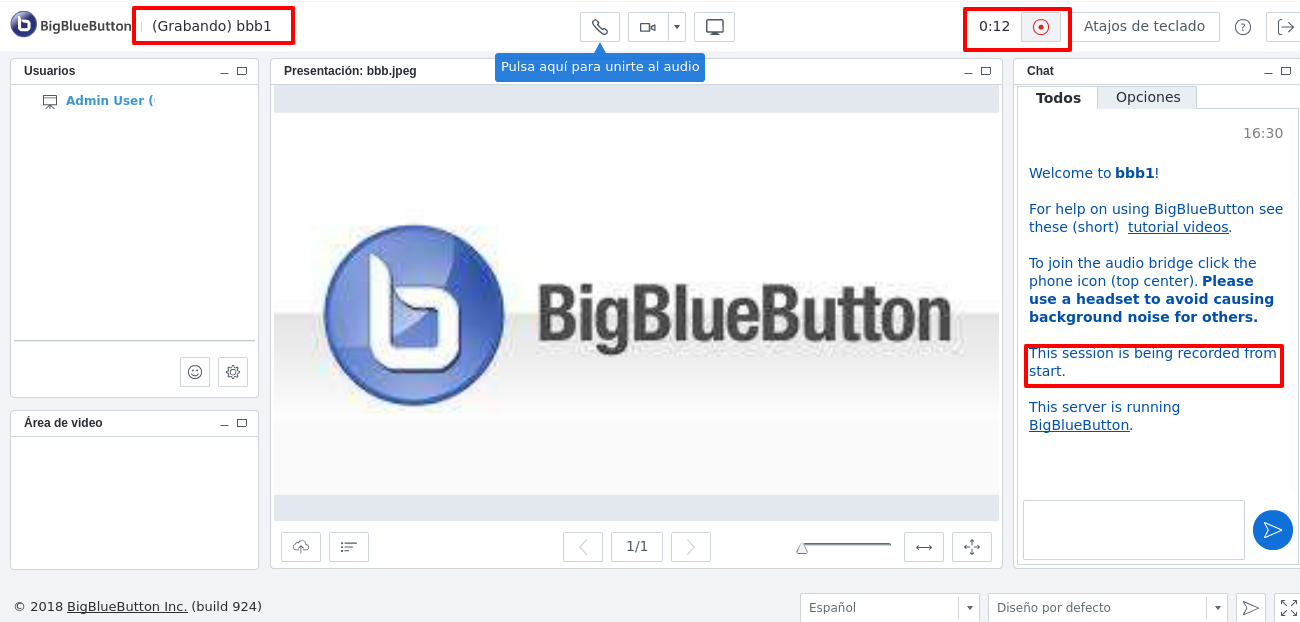
Task: Maximize the Usuarios panel
Action: tap(242, 71)
